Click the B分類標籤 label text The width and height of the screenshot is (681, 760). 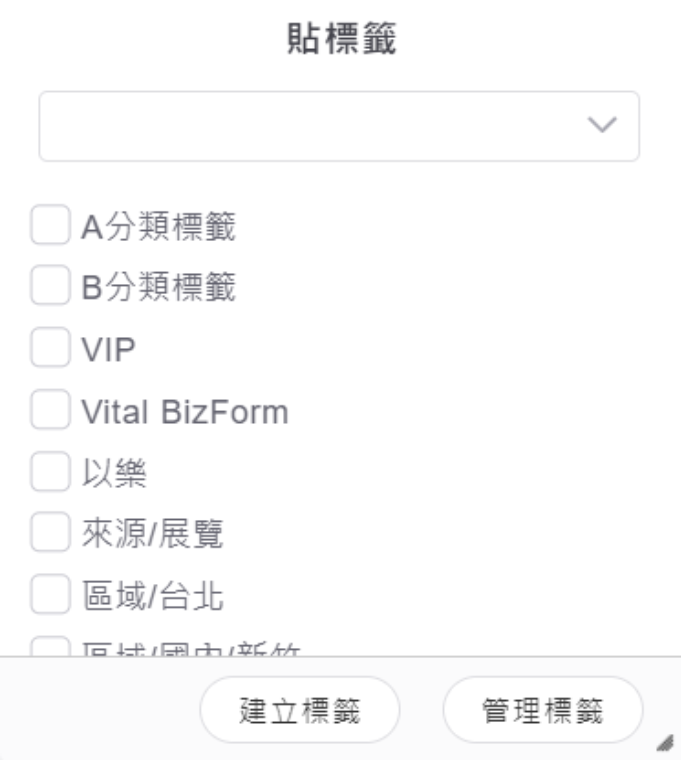158,289
